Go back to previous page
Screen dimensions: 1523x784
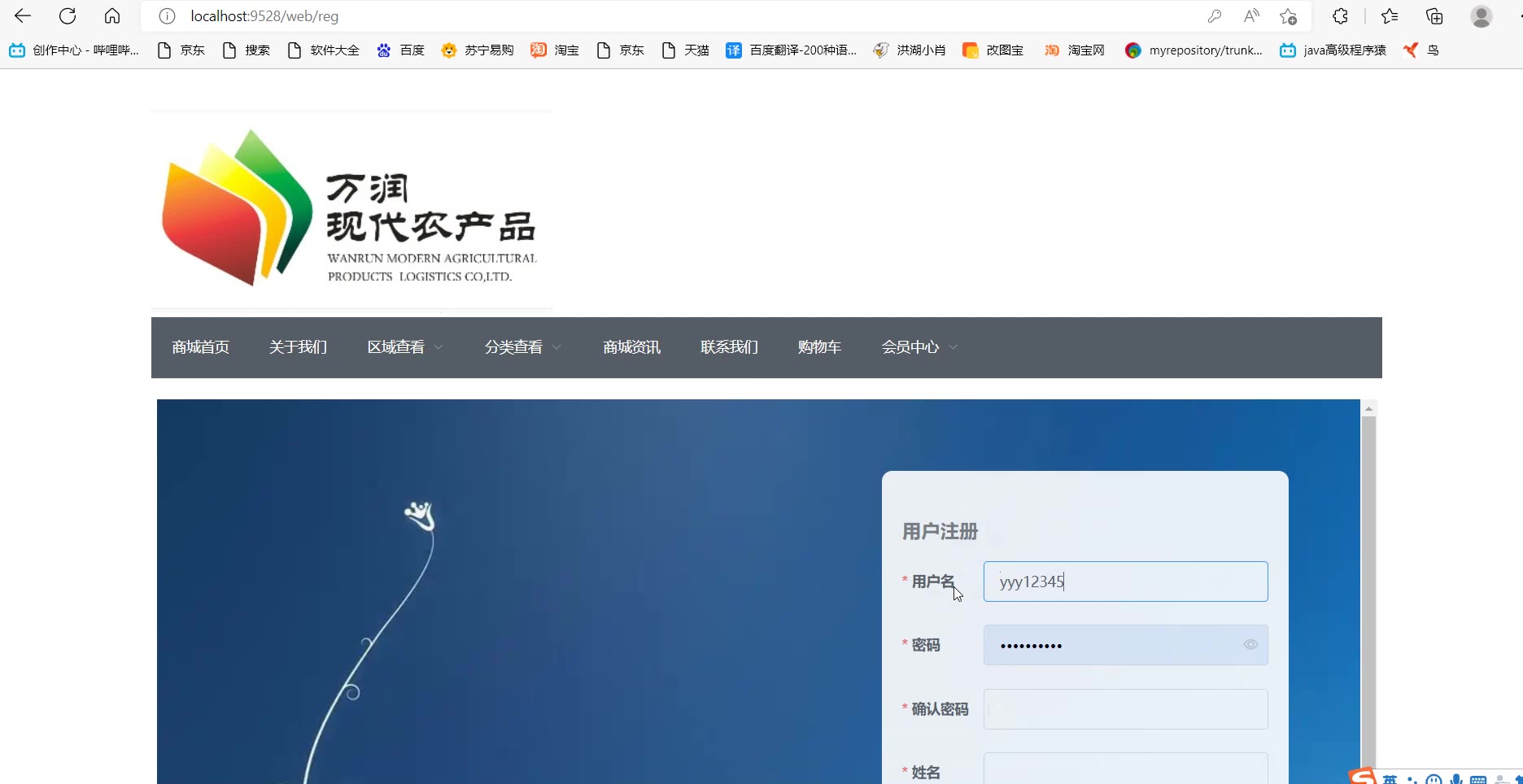pos(23,16)
